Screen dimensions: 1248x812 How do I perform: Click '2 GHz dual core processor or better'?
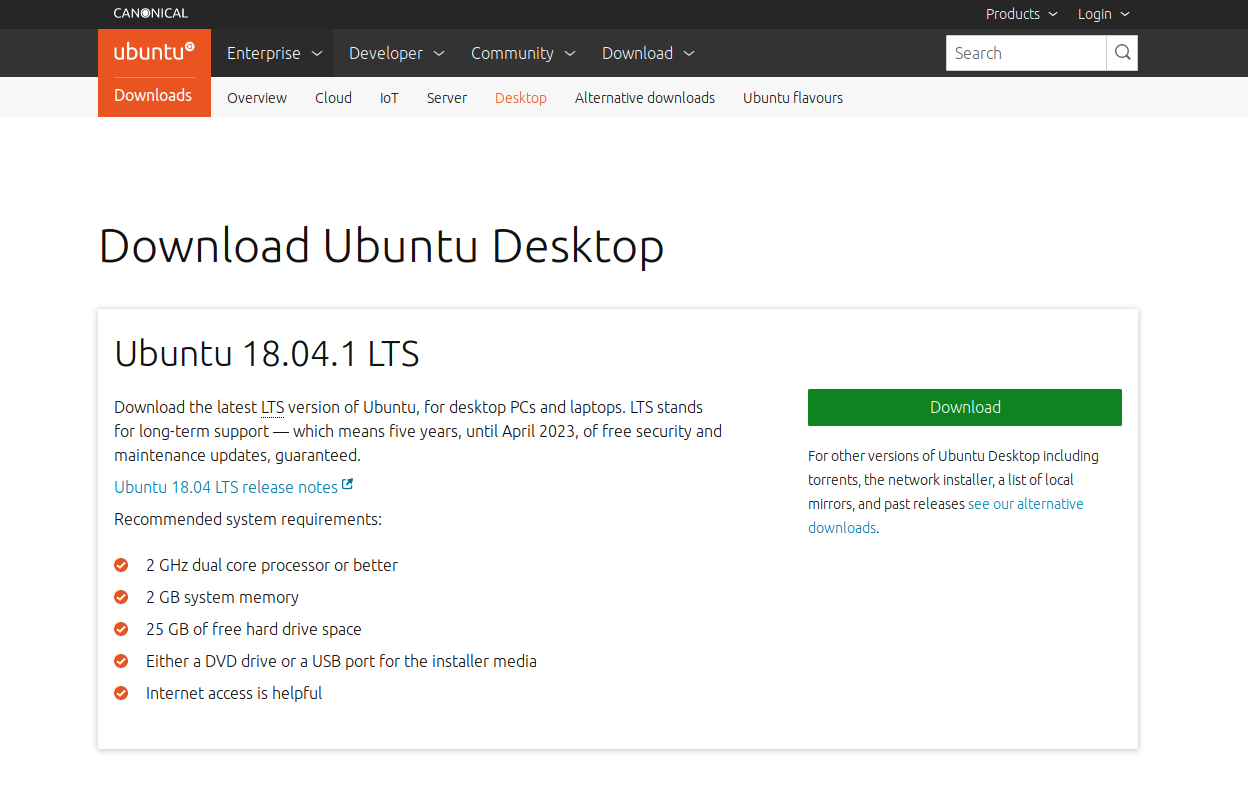click(272, 565)
